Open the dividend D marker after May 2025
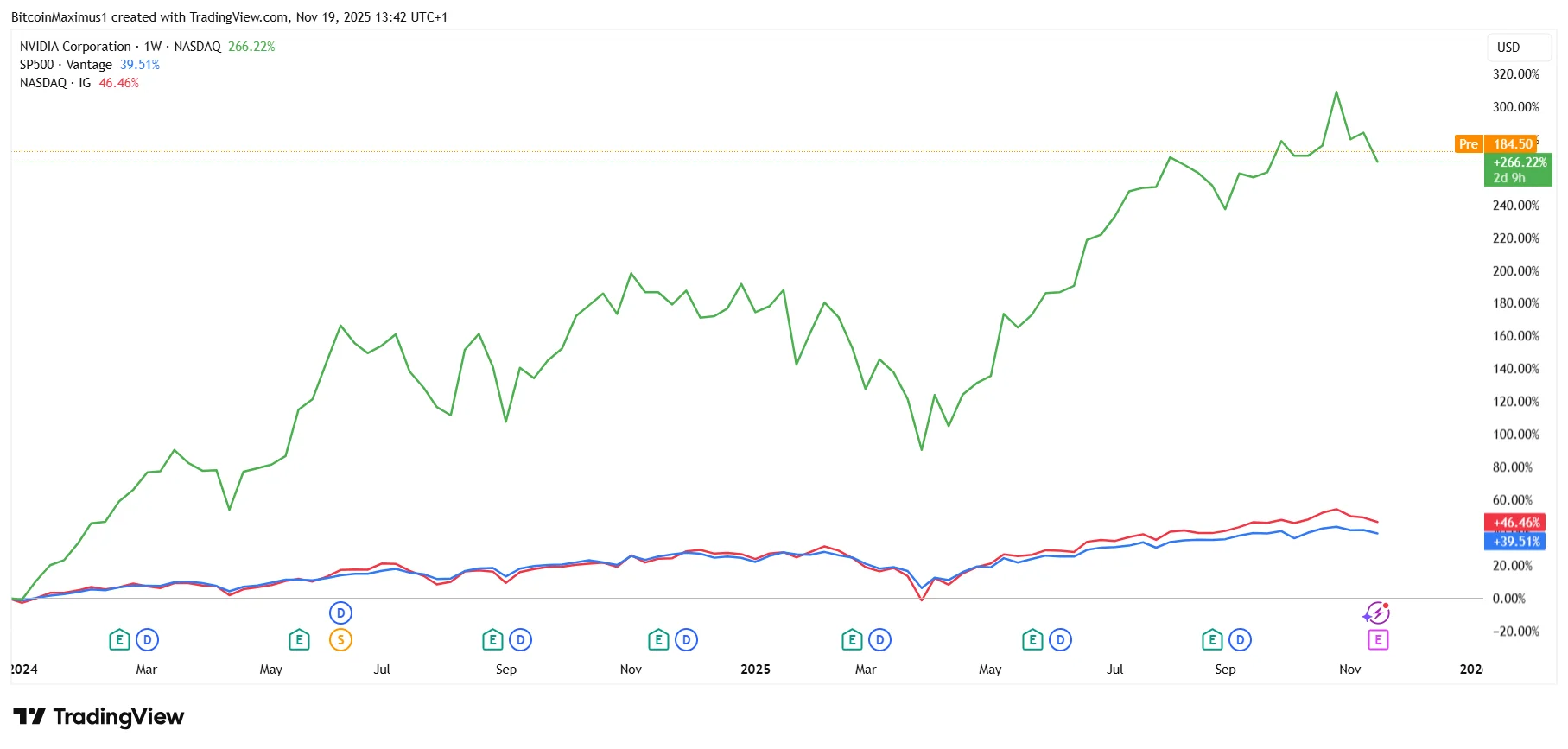Viewport: 1568px width, 749px height. 1060,640
